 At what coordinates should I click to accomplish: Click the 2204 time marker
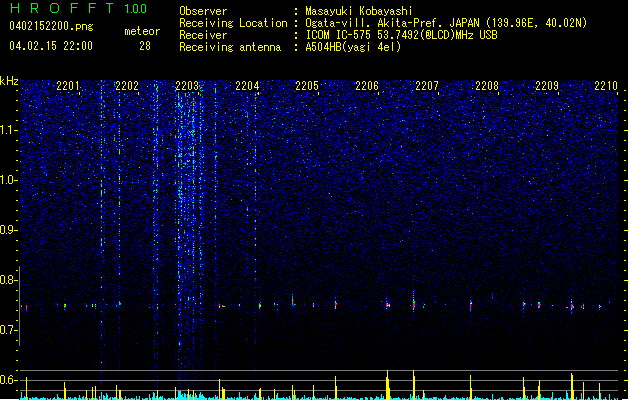coord(247,86)
